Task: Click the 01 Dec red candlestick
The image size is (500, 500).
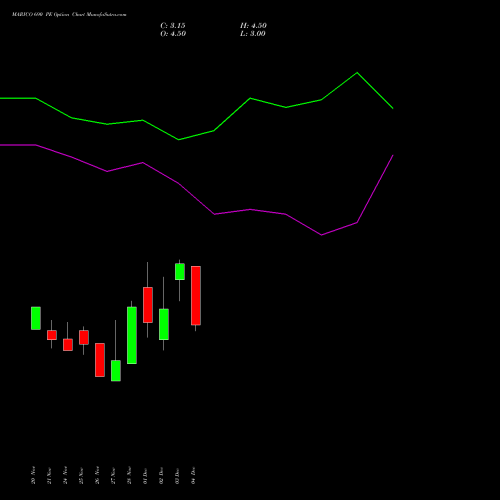Action: tap(148, 305)
